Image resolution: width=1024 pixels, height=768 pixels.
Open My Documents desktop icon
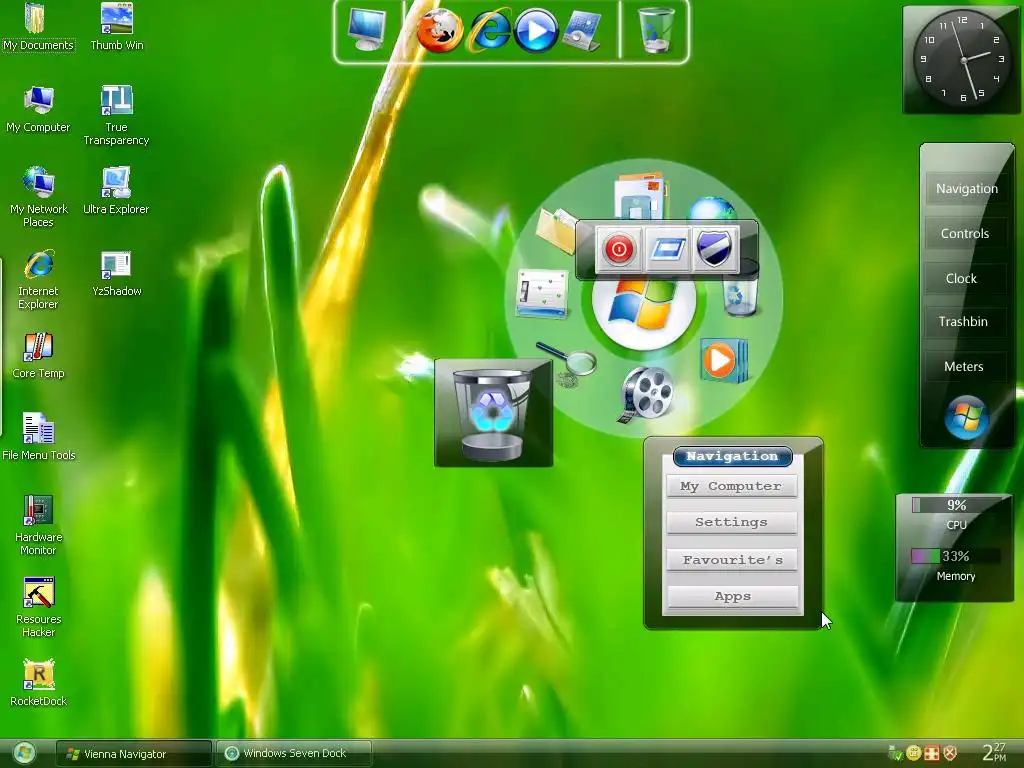click(x=37, y=26)
